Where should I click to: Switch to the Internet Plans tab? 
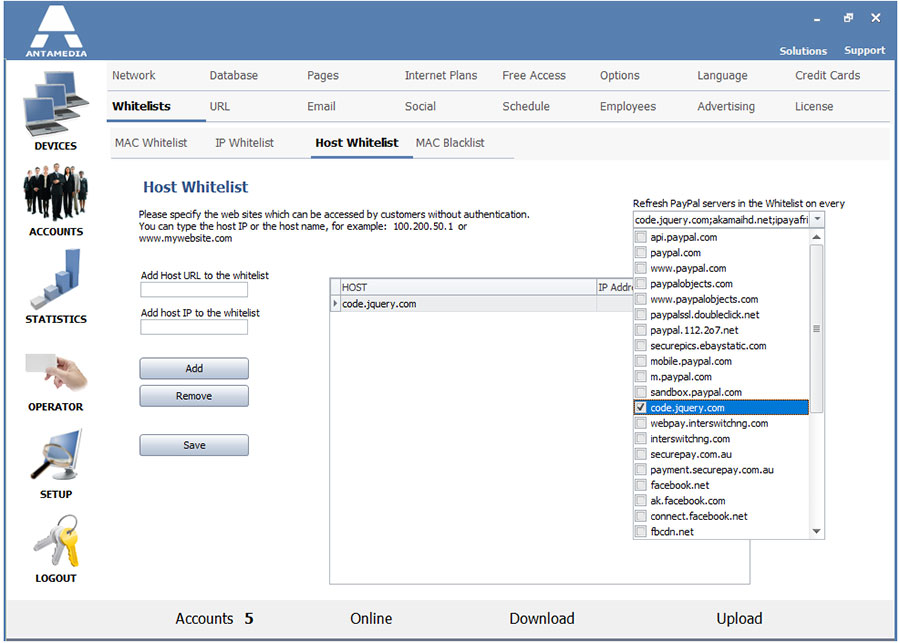point(441,75)
